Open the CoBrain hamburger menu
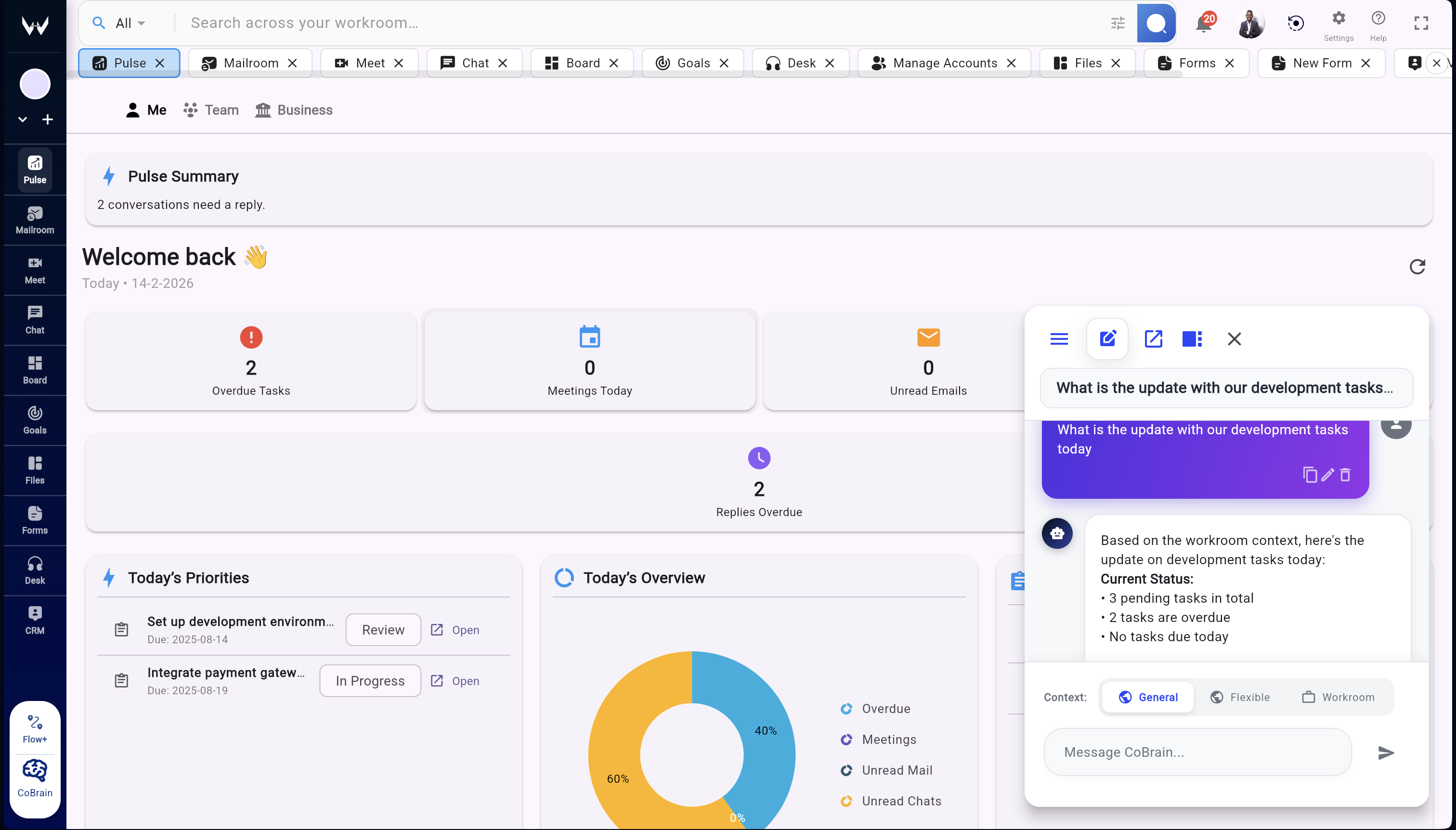 [x=1059, y=338]
